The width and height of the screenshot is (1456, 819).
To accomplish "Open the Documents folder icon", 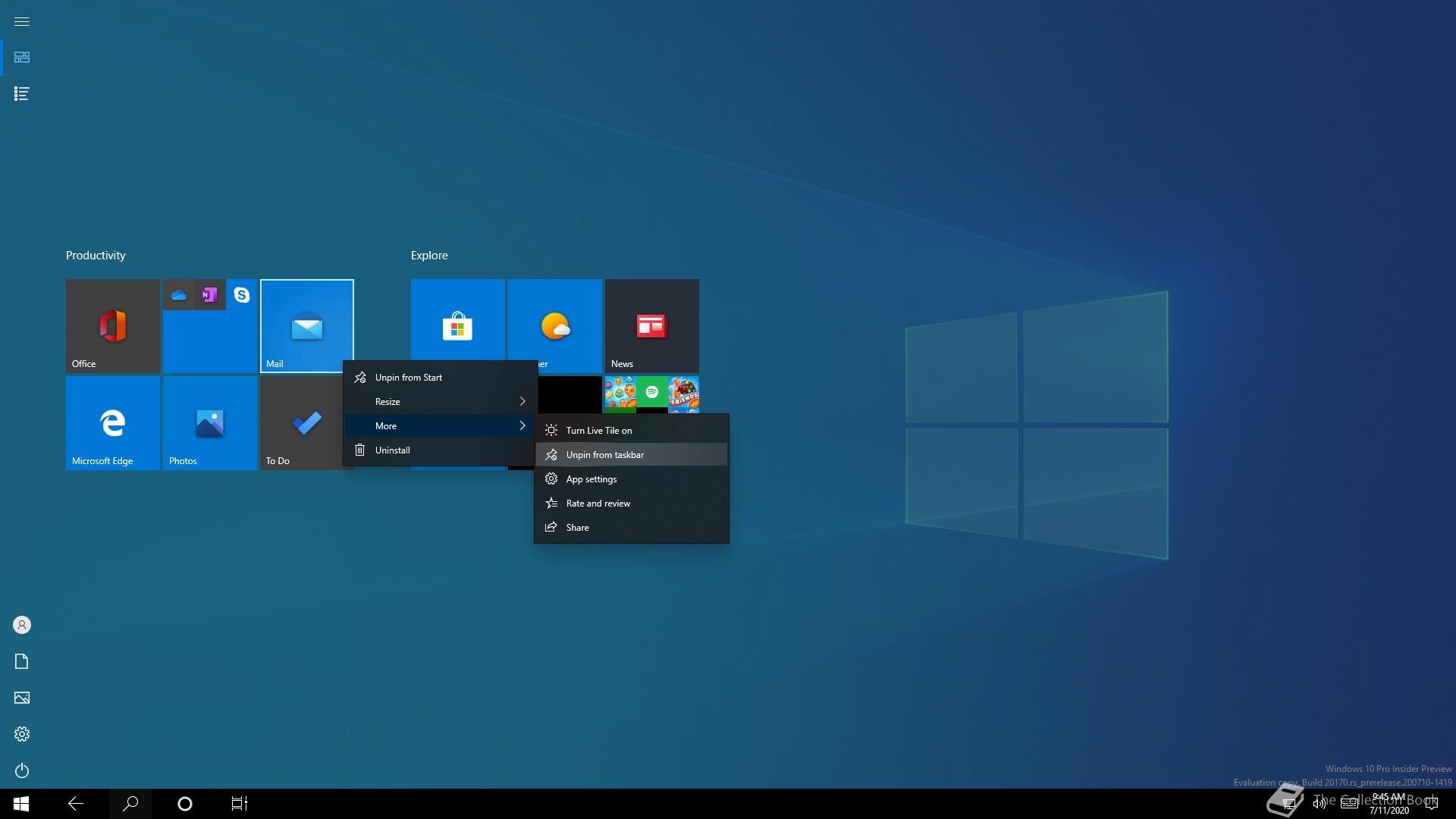I will pos(22,661).
